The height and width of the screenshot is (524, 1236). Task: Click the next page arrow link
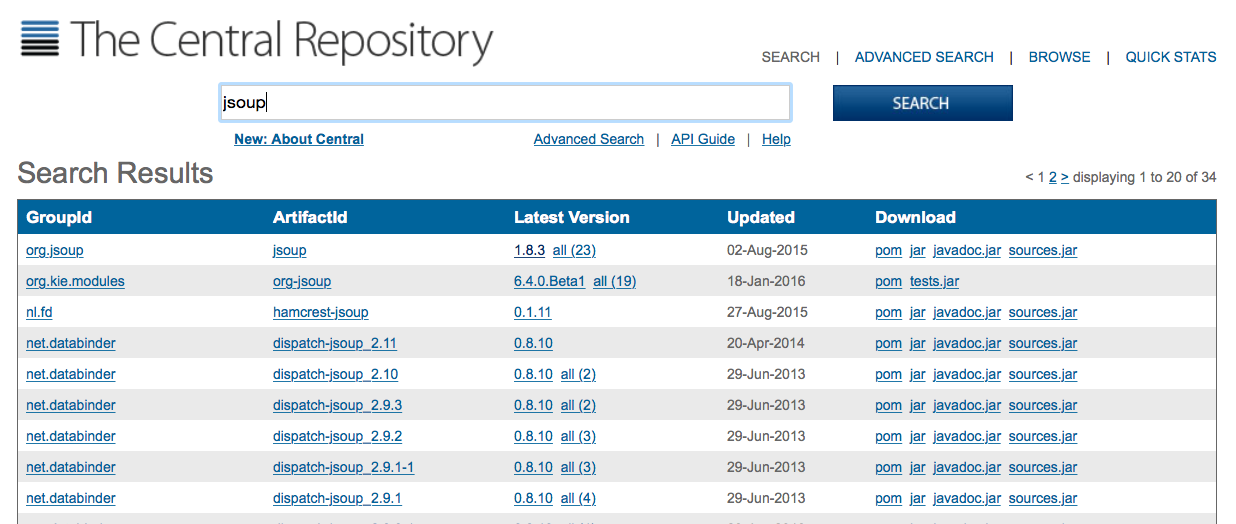(x=1065, y=177)
